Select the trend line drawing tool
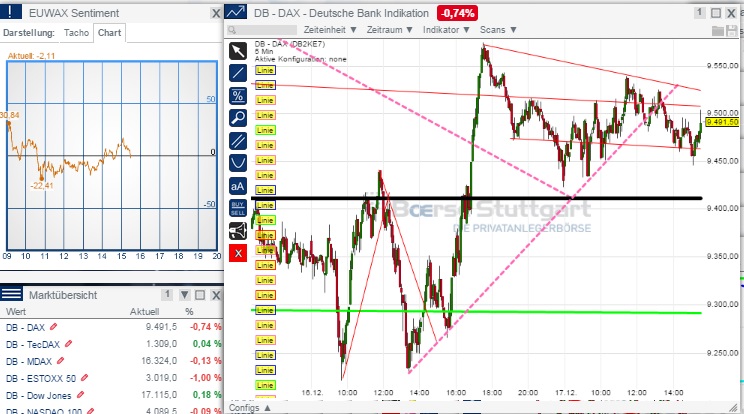 click(x=238, y=73)
